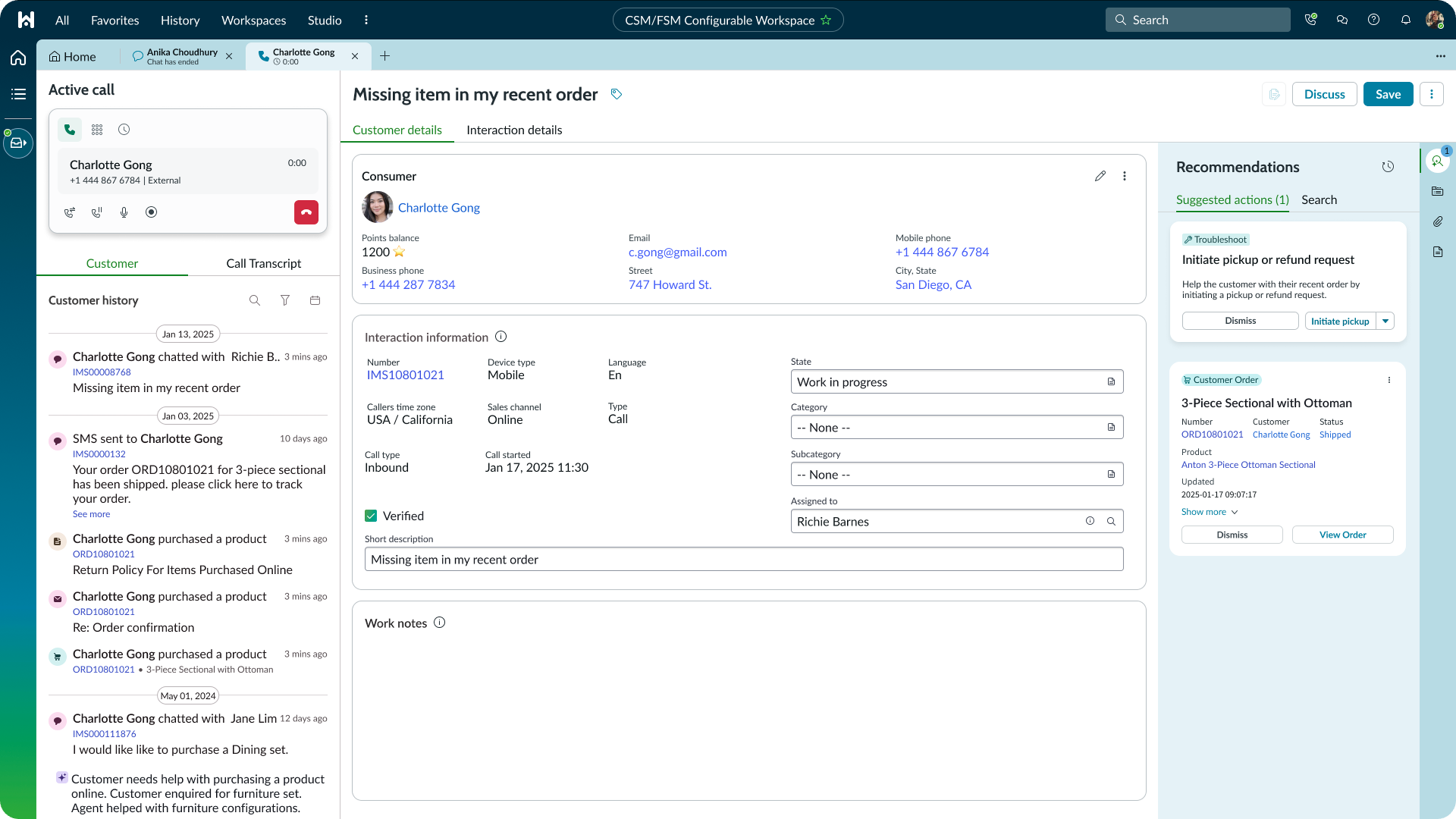The image size is (1456, 819).
Task: Switch to the Interaction details tab
Action: tap(514, 130)
